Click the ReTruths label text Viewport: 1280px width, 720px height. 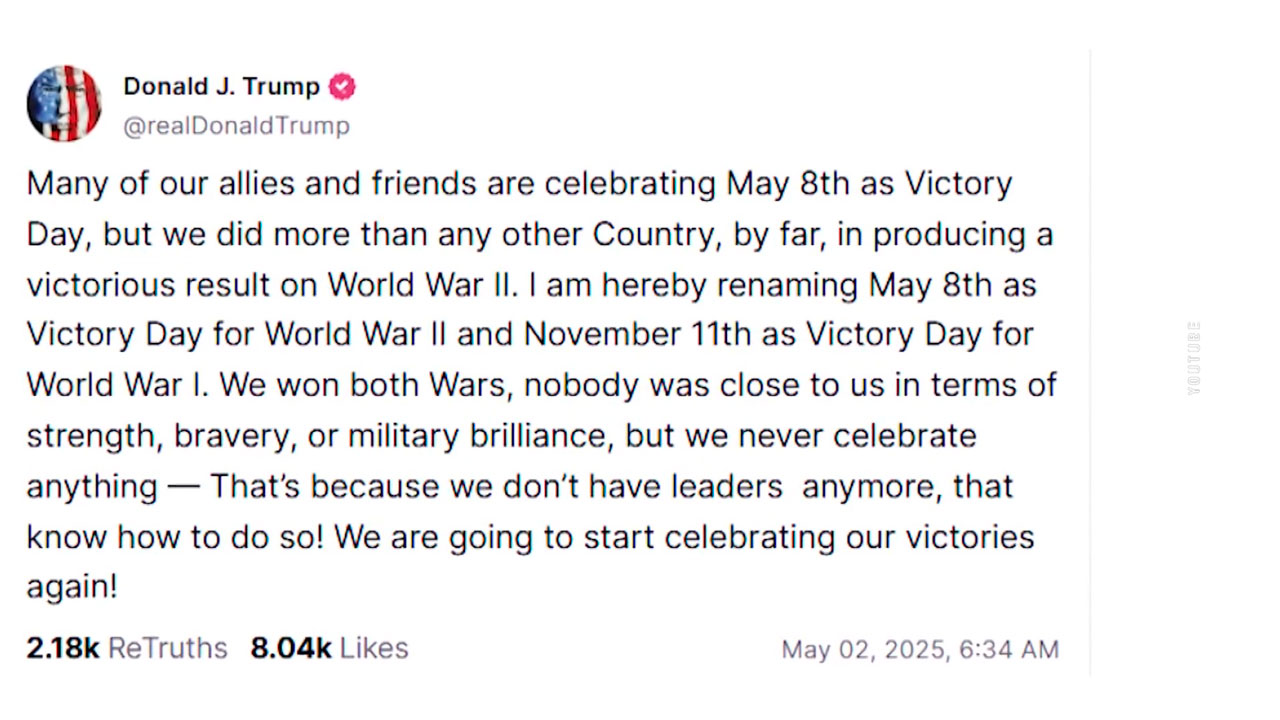[168, 648]
